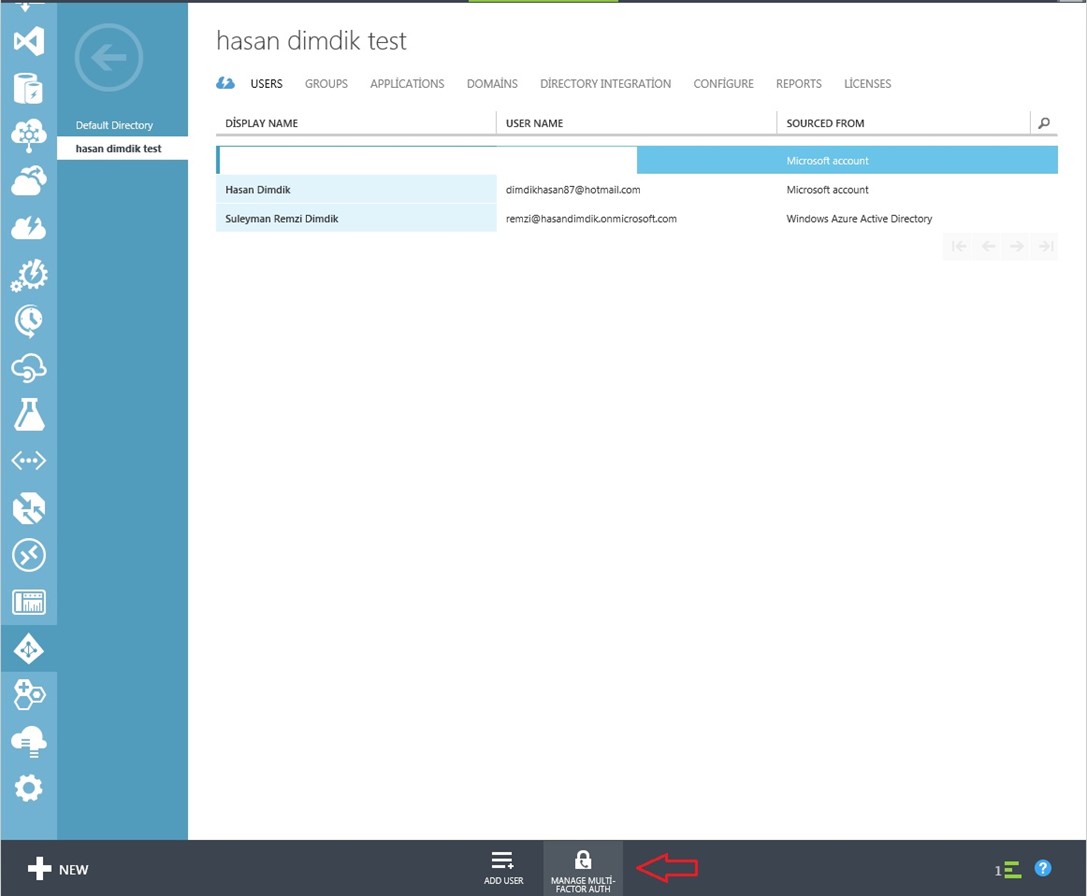Switch to the DIRECTORY INTEGRATION tab
The height and width of the screenshot is (896, 1087).
605,84
